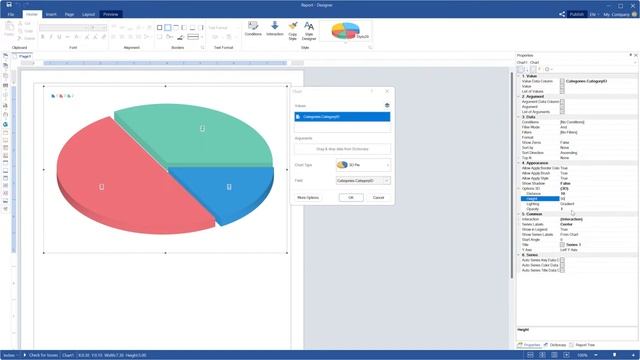Click the List of Values checkbox button
The height and width of the screenshot is (360, 640).
point(562,91)
